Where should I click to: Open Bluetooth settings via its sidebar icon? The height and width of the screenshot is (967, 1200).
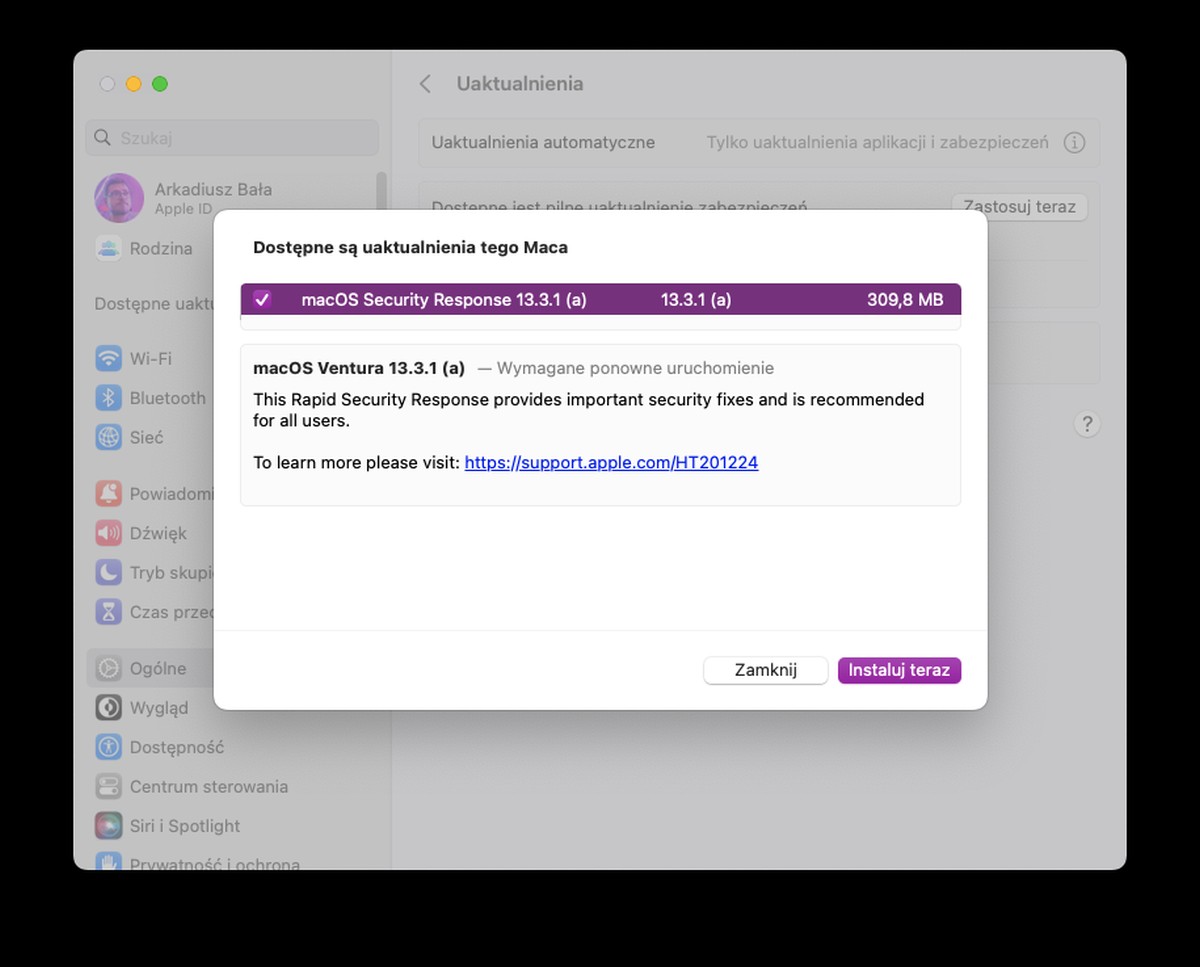pyautogui.click(x=108, y=398)
